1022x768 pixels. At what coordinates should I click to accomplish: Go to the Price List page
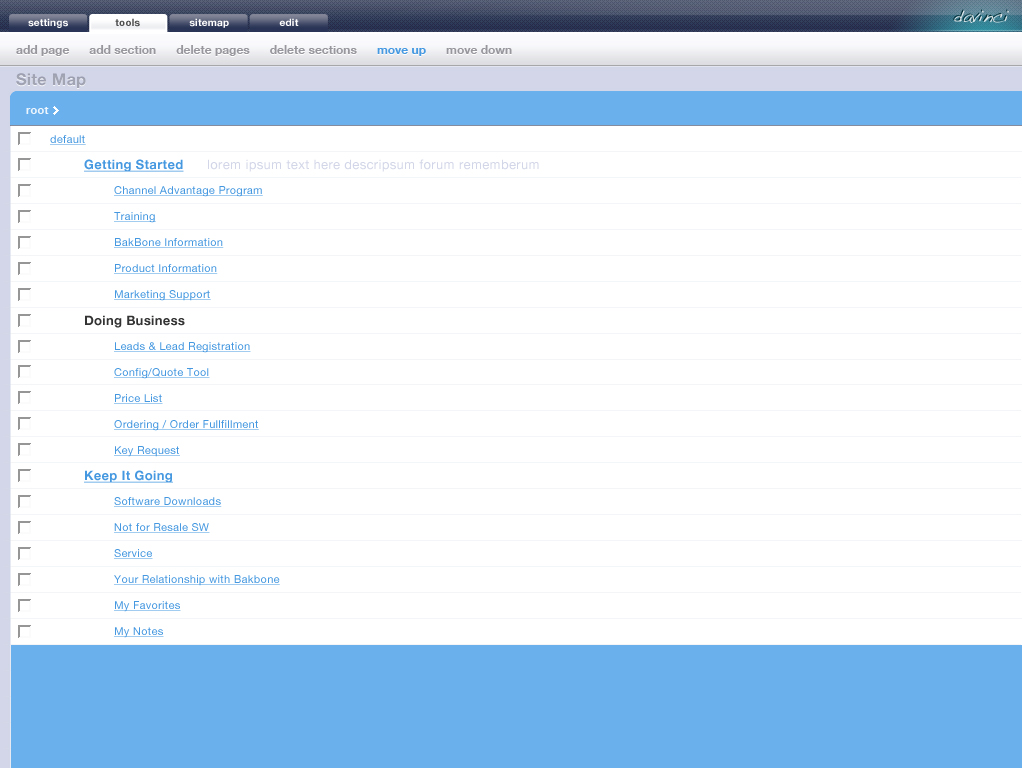(138, 398)
